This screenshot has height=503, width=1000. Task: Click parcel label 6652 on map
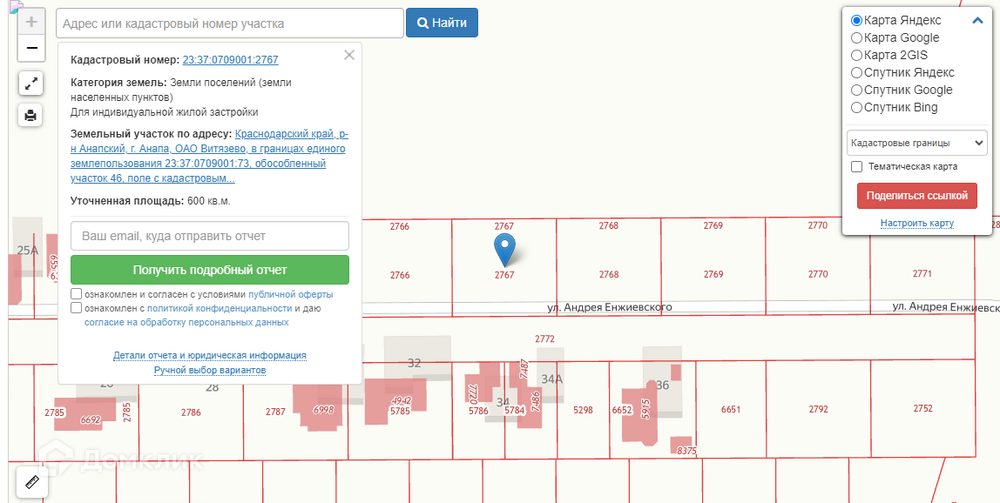pos(621,410)
